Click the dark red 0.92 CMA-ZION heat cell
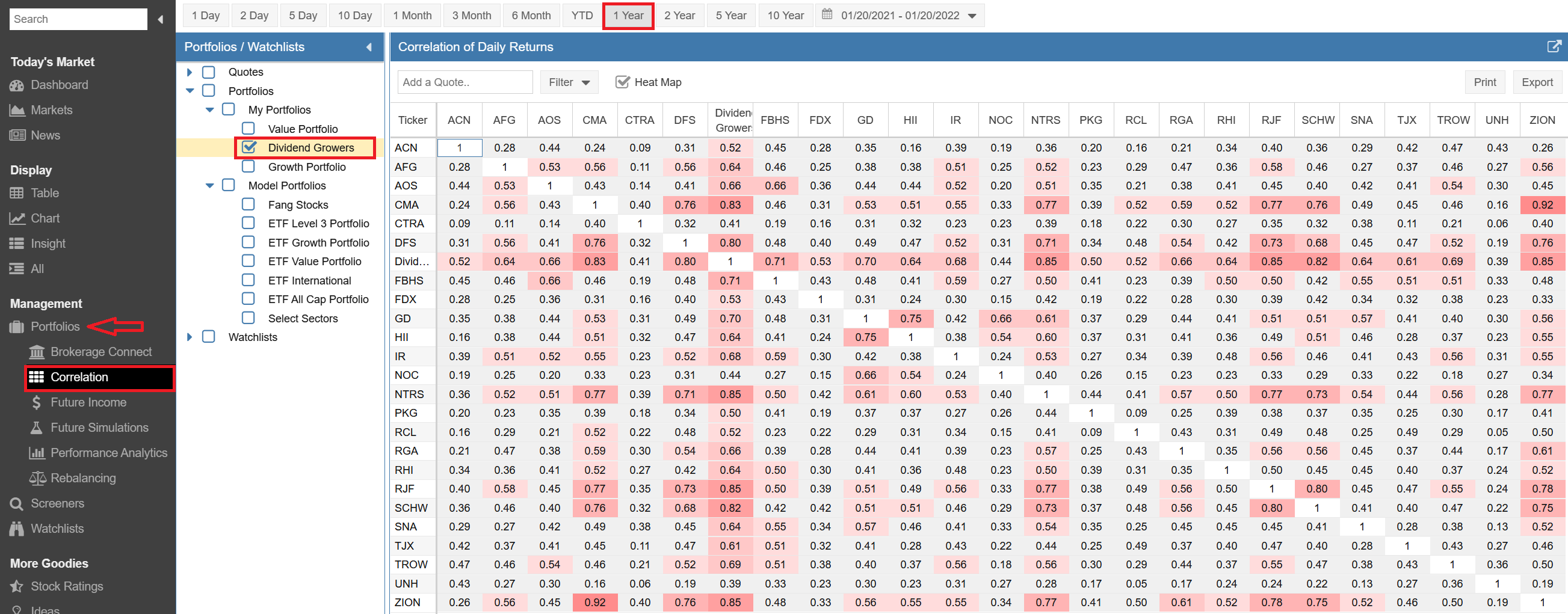Image resolution: width=1568 pixels, height=614 pixels. [1542, 205]
